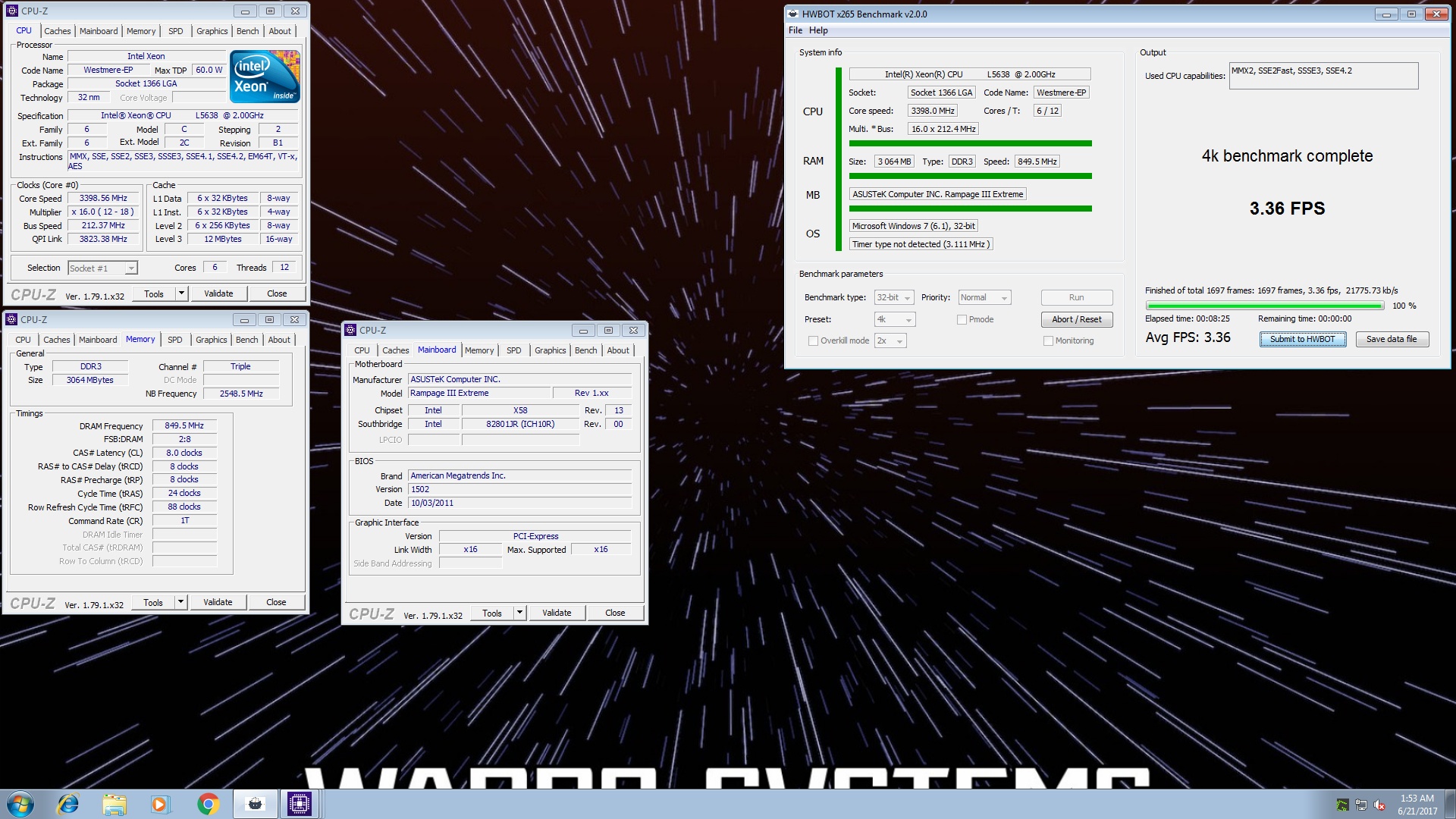1456x819 pixels.
Task: Click the Core Speed 3398.56 MHz value
Action: [103, 198]
